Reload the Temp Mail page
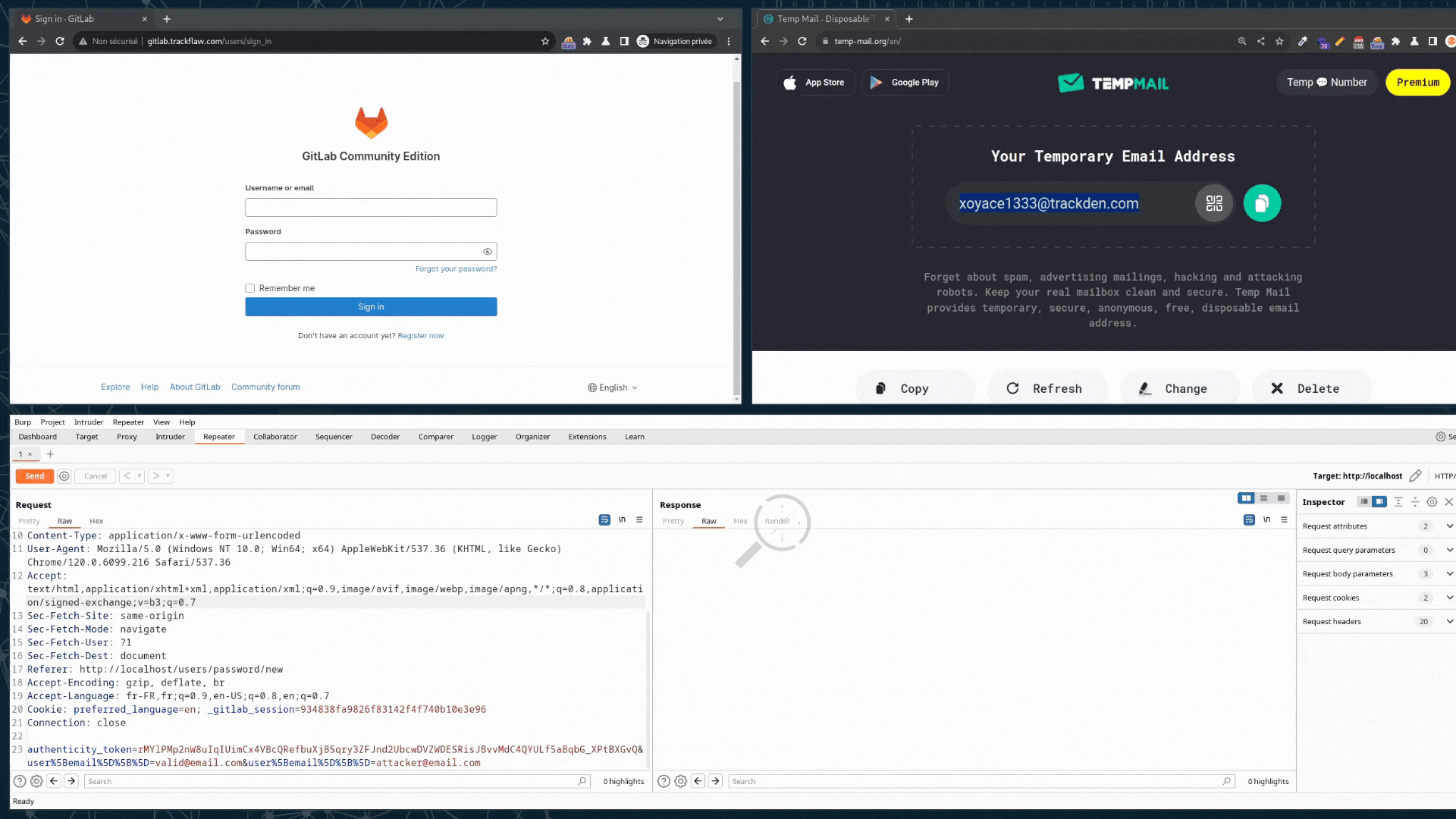 click(802, 41)
